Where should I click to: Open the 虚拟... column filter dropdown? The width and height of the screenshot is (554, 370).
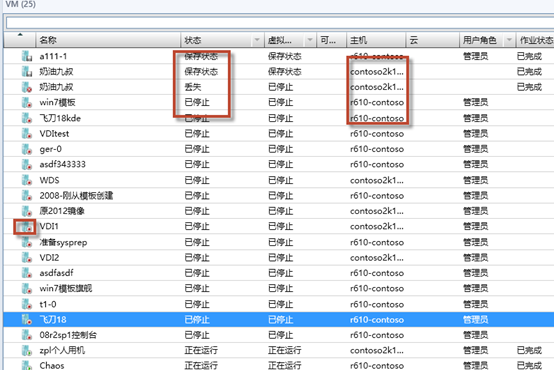310,40
